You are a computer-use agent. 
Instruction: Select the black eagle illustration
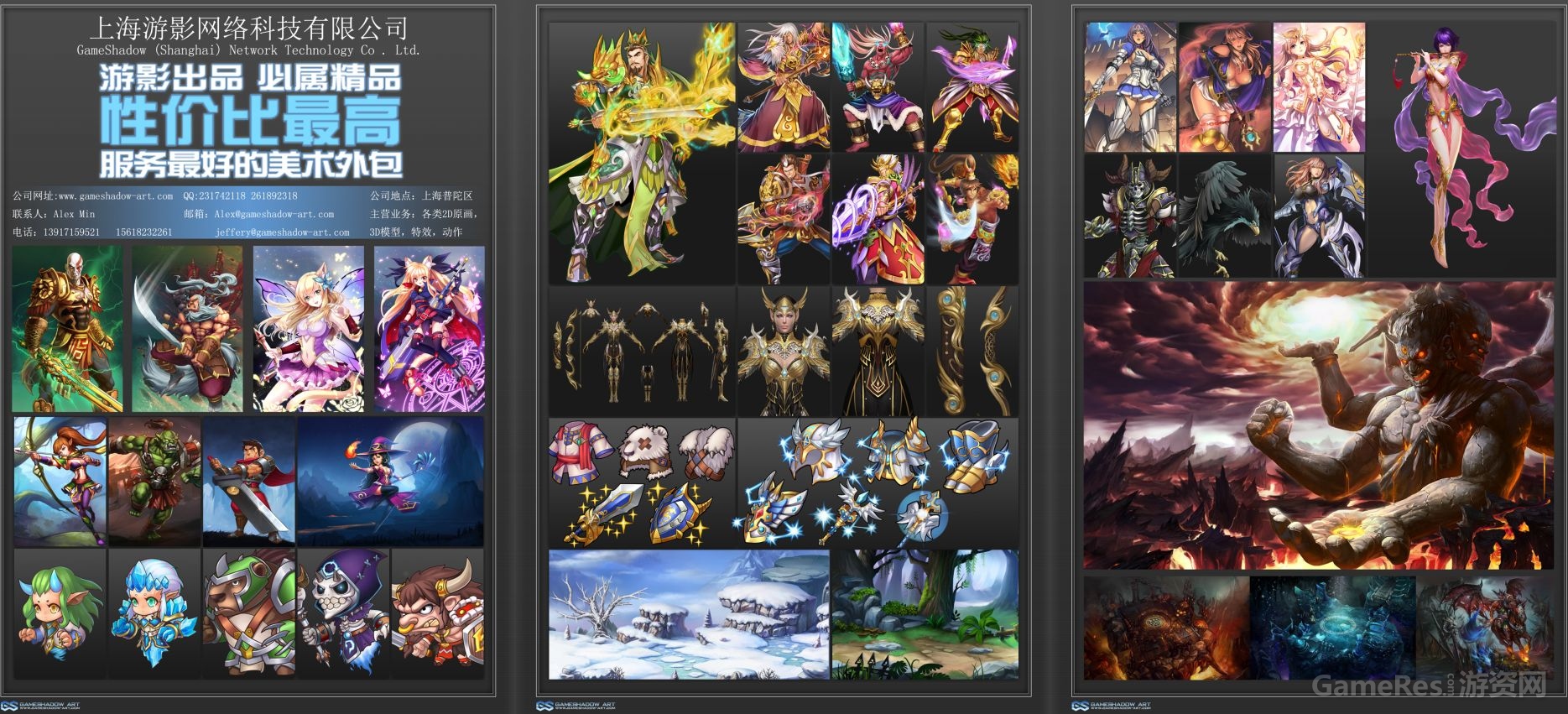click(1225, 216)
